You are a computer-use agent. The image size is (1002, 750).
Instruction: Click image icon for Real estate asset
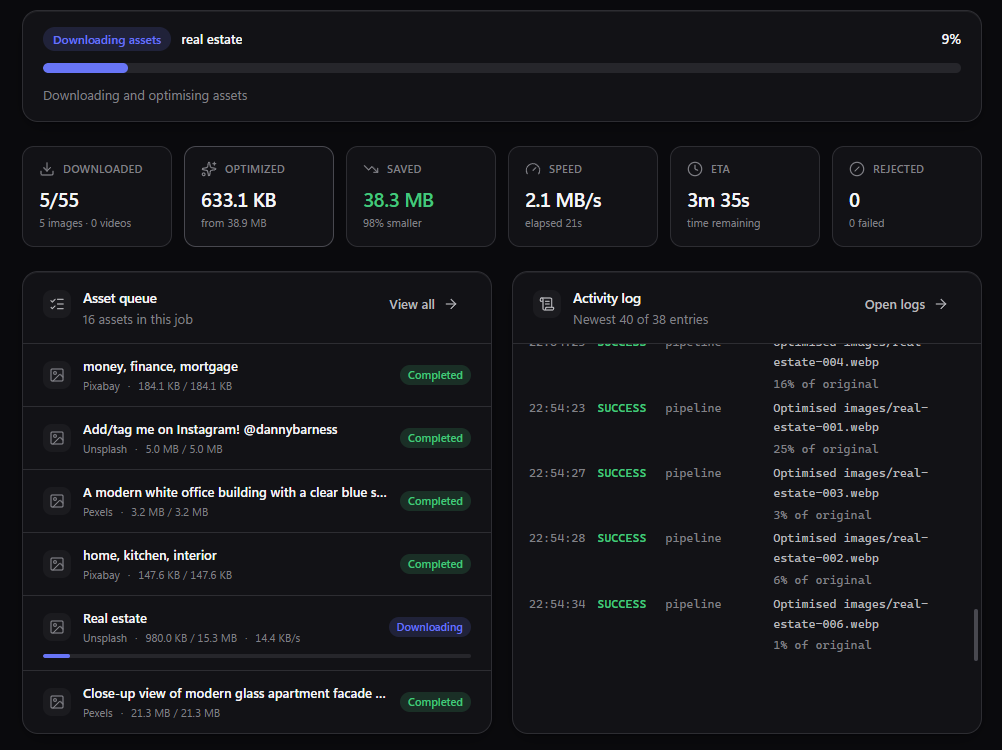click(57, 627)
